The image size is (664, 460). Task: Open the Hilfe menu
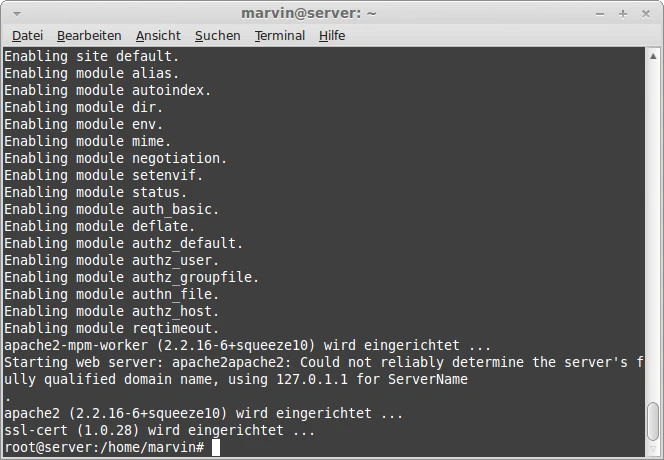click(x=332, y=36)
